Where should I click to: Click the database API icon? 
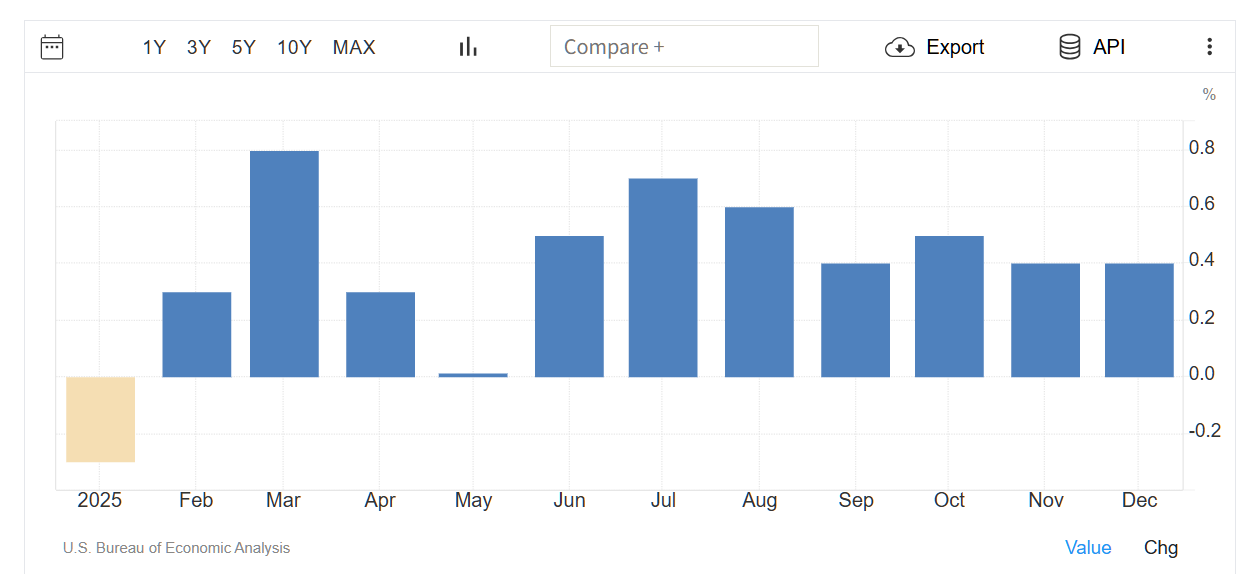coord(1070,47)
